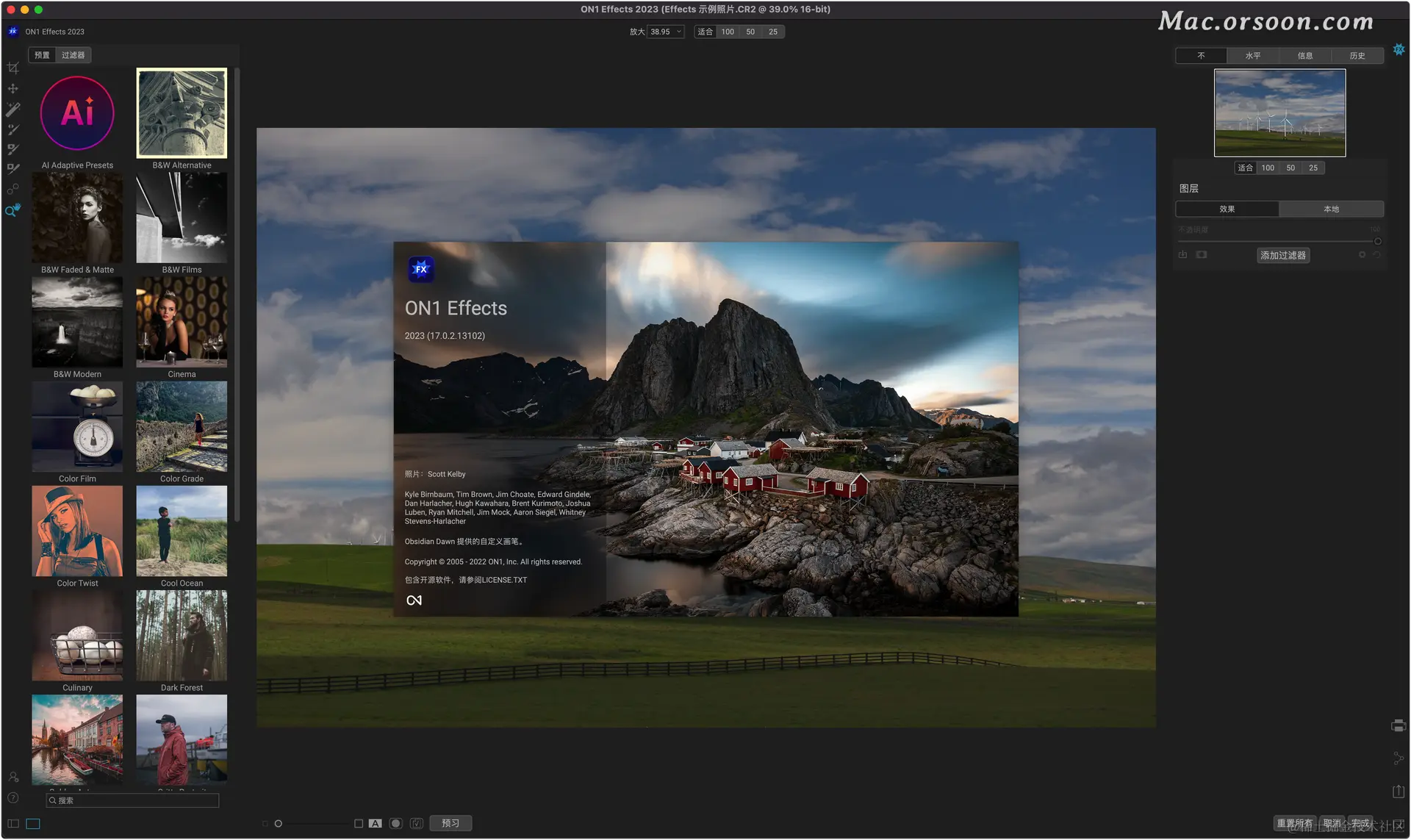
Task: Toggle the A clipping overlay icon
Action: pyautogui.click(x=376, y=824)
